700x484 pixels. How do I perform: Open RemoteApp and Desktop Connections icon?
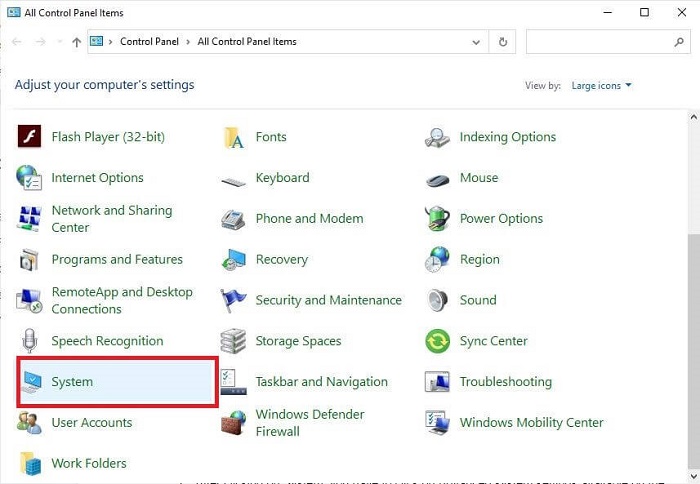point(29,300)
